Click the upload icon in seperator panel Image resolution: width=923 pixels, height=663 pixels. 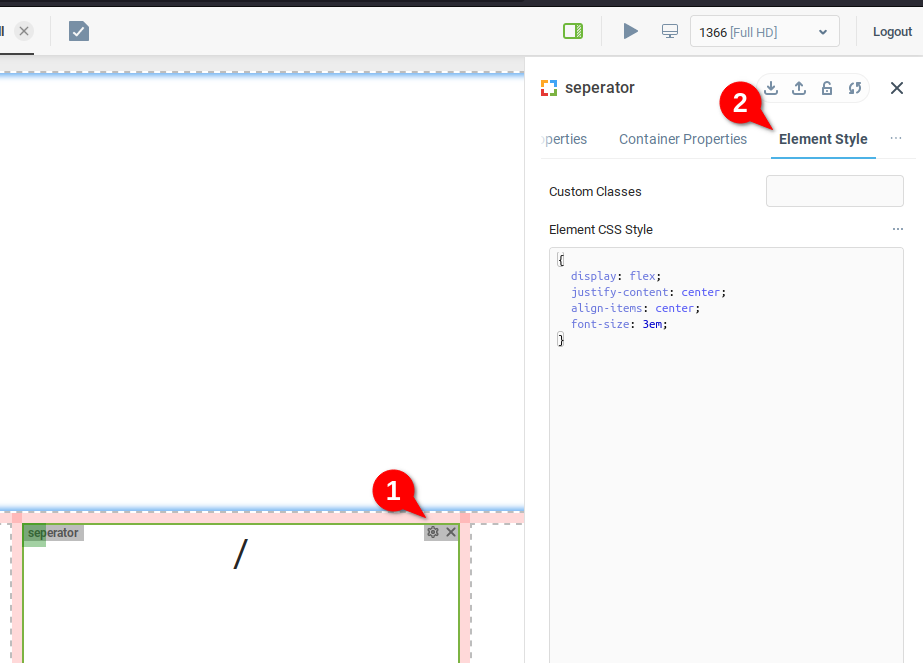[799, 88]
